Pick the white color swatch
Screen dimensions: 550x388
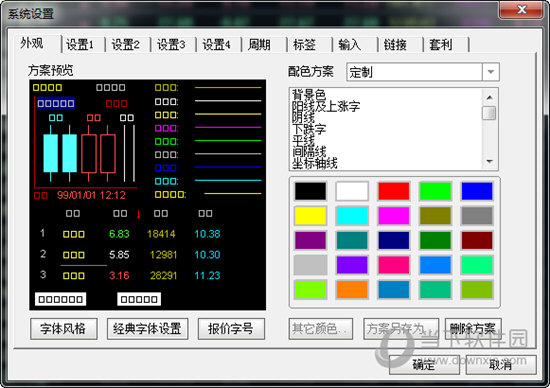point(352,191)
